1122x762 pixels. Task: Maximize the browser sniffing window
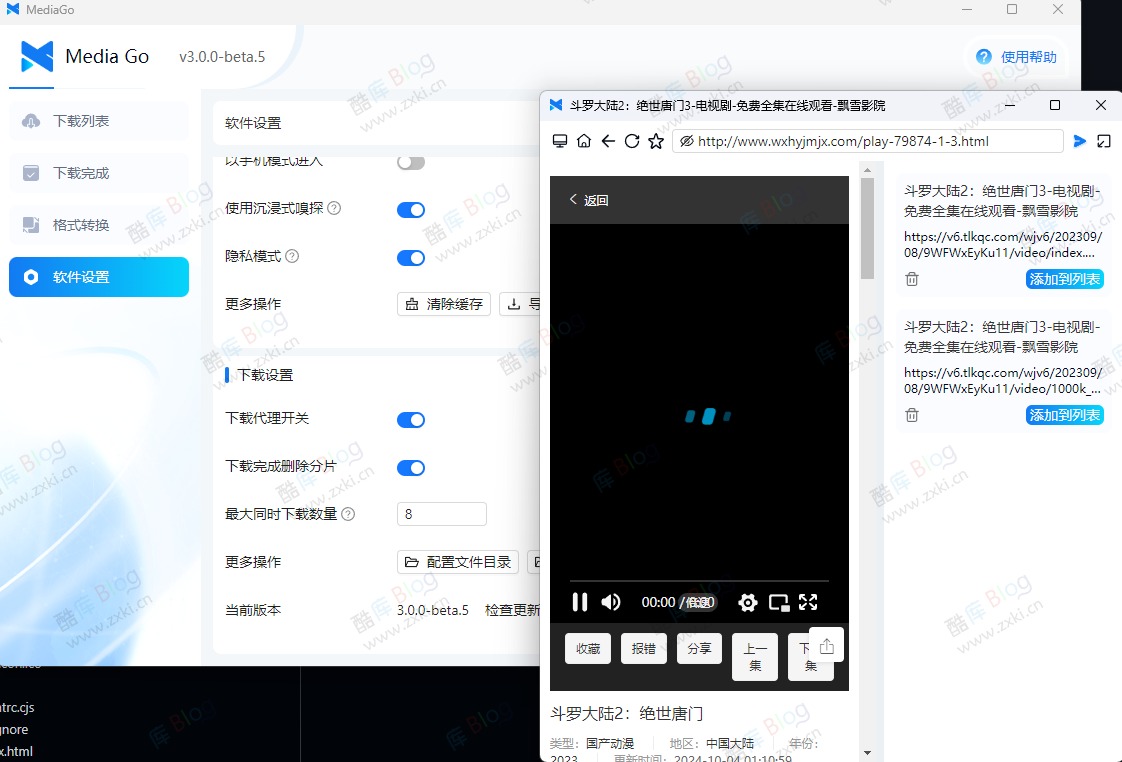1055,105
